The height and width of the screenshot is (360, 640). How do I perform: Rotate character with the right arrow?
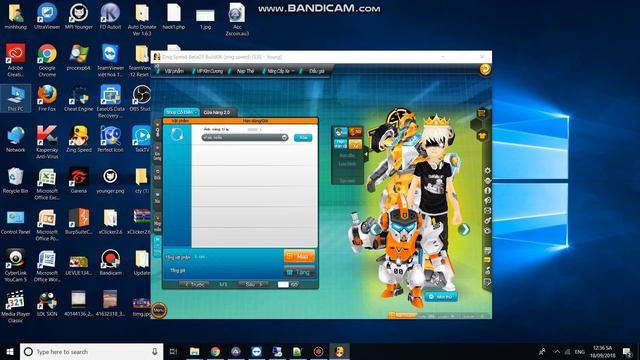click(x=464, y=229)
